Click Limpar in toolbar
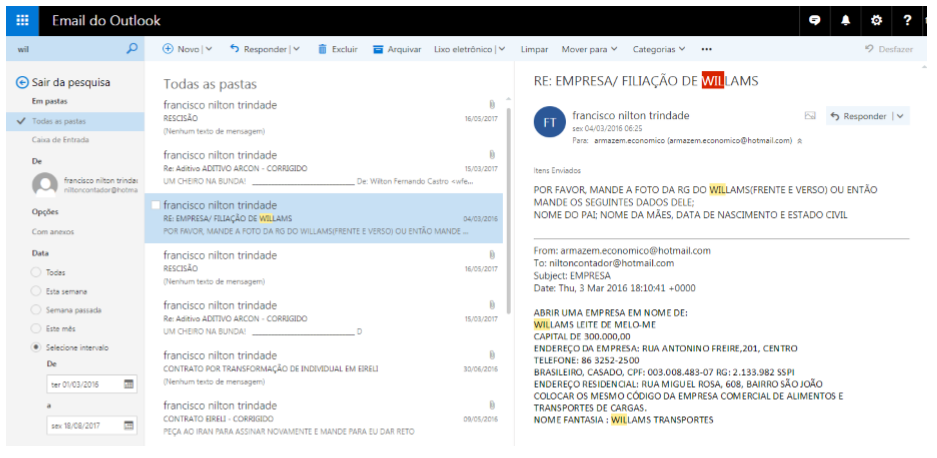 coord(534,49)
